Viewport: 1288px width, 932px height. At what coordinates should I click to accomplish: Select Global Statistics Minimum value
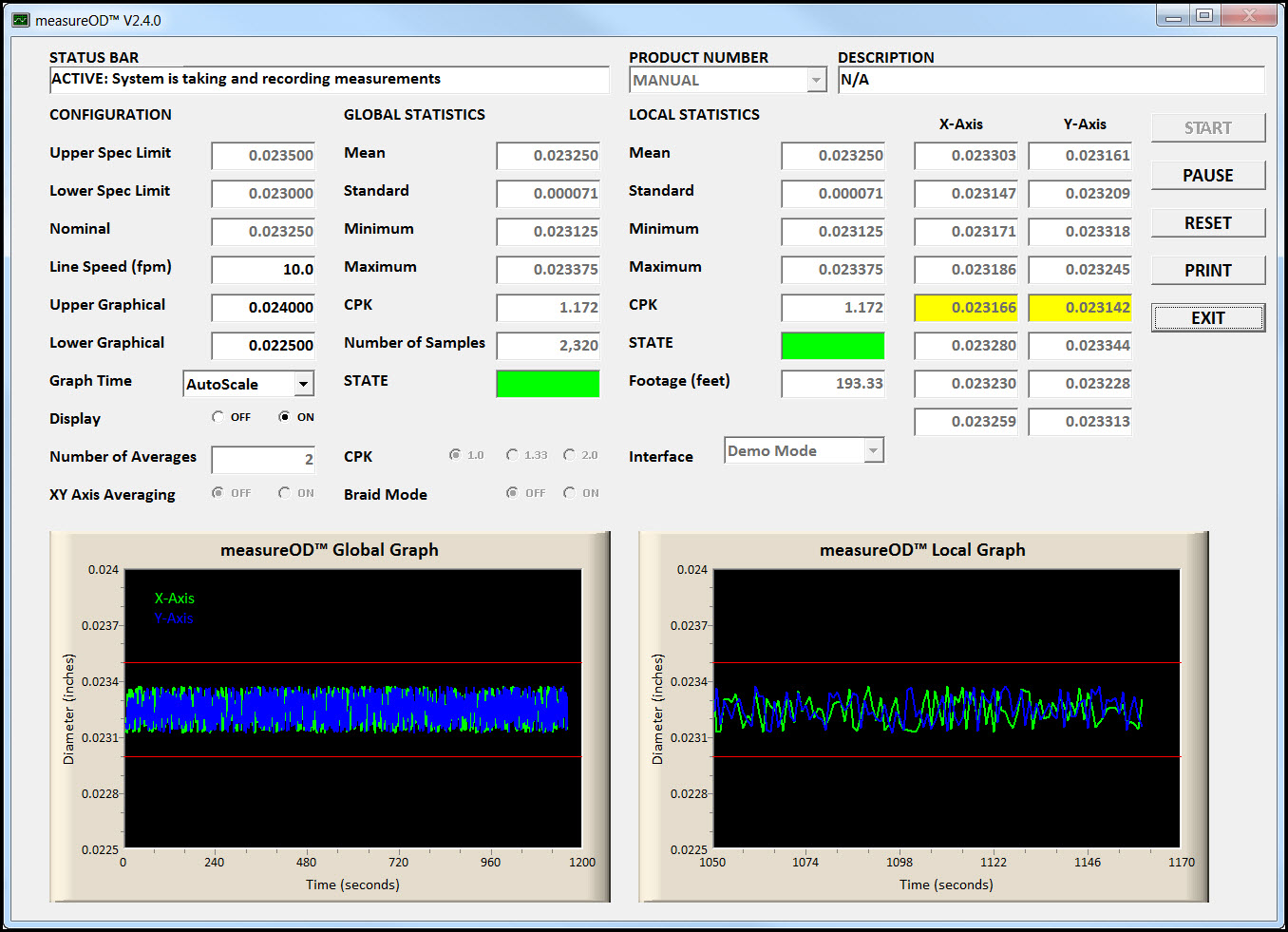[x=548, y=232]
